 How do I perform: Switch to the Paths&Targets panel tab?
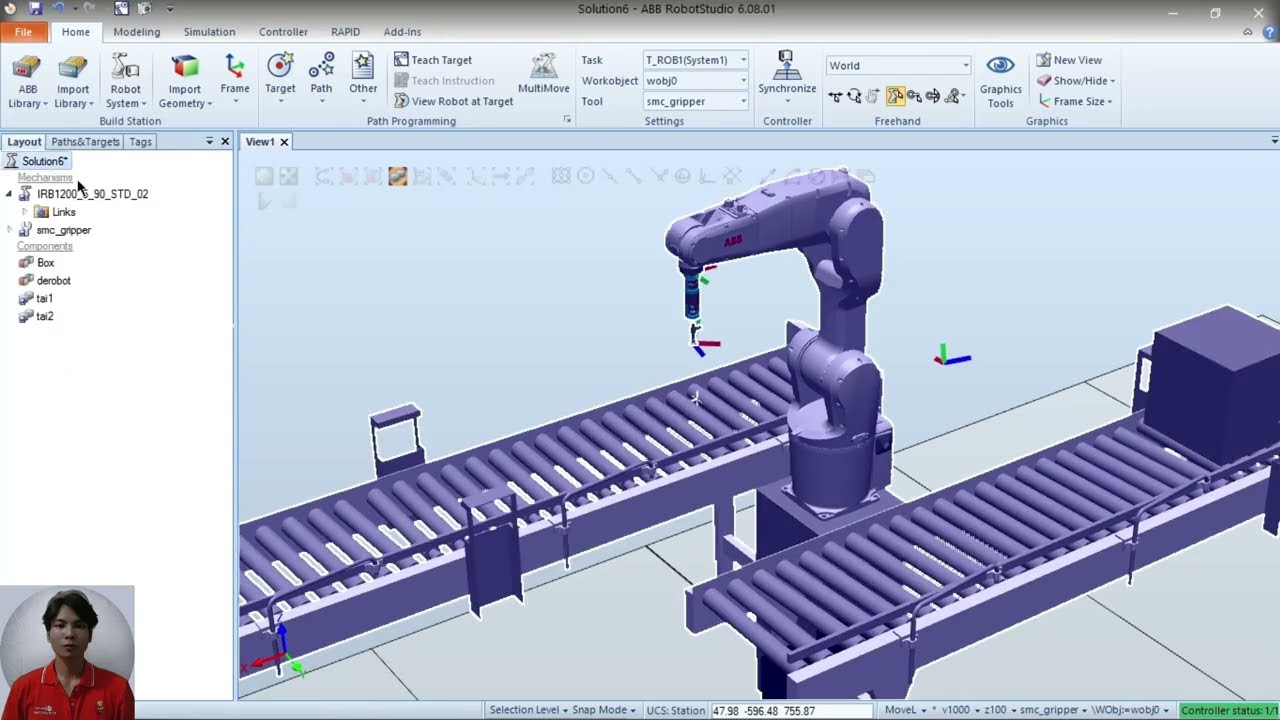click(x=85, y=142)
